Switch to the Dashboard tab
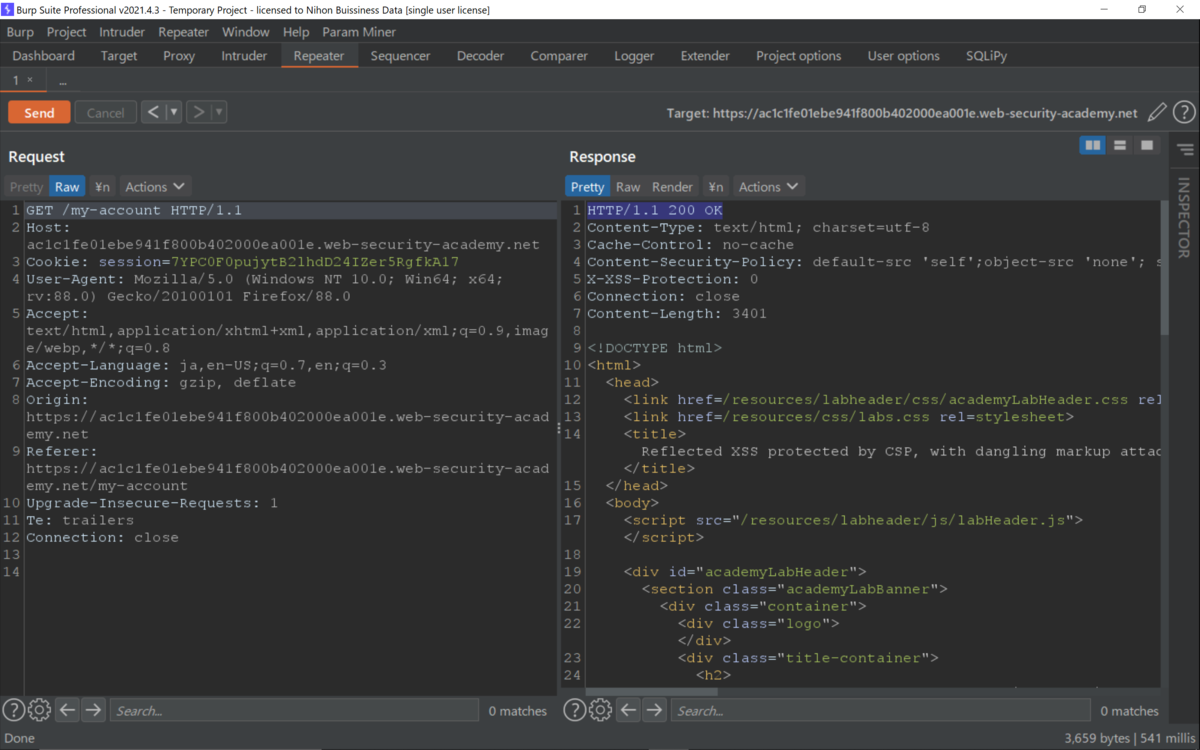The width and height of the screenshot is (1200, 750). (44, 56)
